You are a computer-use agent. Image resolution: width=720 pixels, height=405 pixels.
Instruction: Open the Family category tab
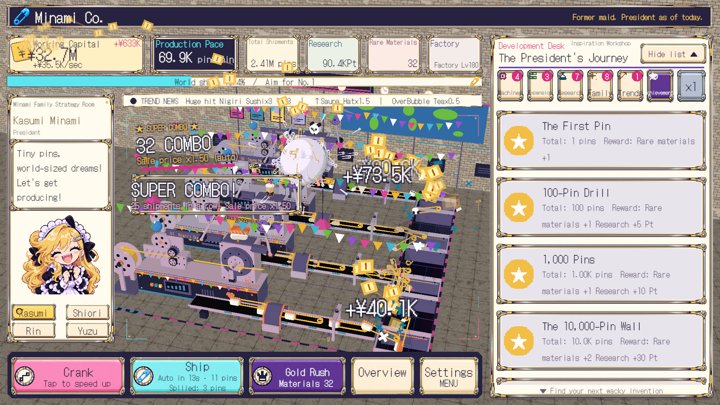pyautogui.click(x=600, y=86)
